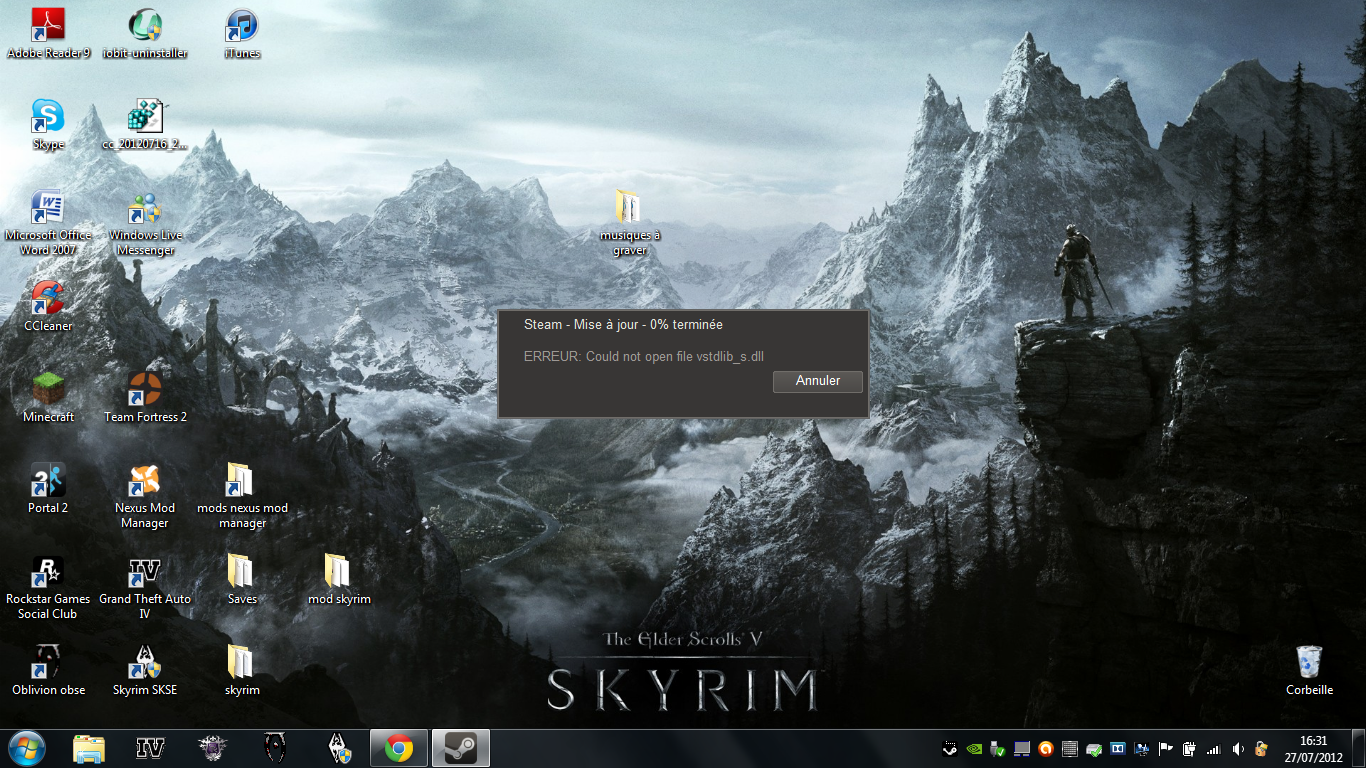Launch Oblivion from the taskbar pin
The height and width of the screenshot is (768, 1366).
pos(274,748)
